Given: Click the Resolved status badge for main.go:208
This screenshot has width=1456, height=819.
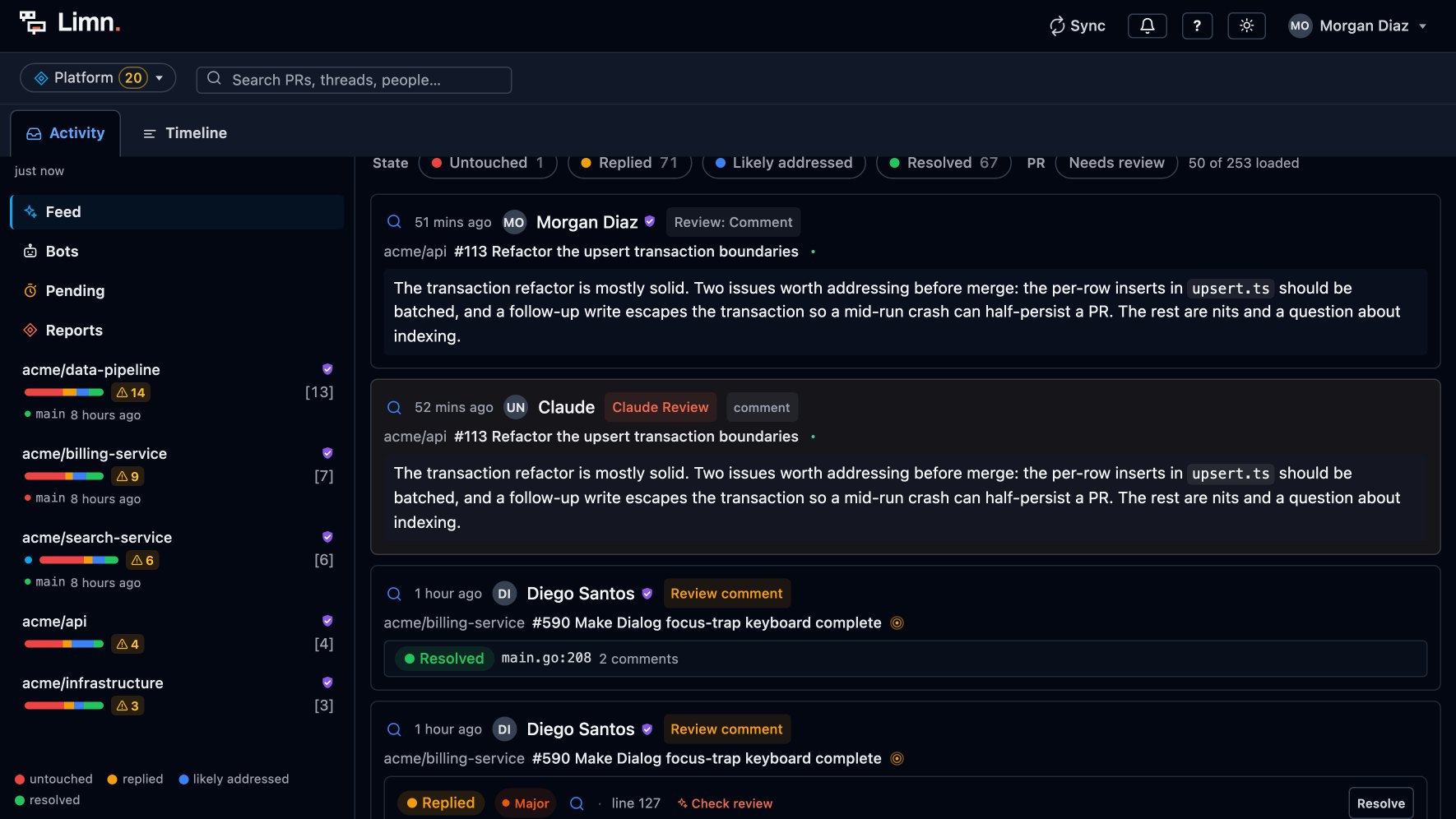Looking at the screenshot, I should (444, 659).
